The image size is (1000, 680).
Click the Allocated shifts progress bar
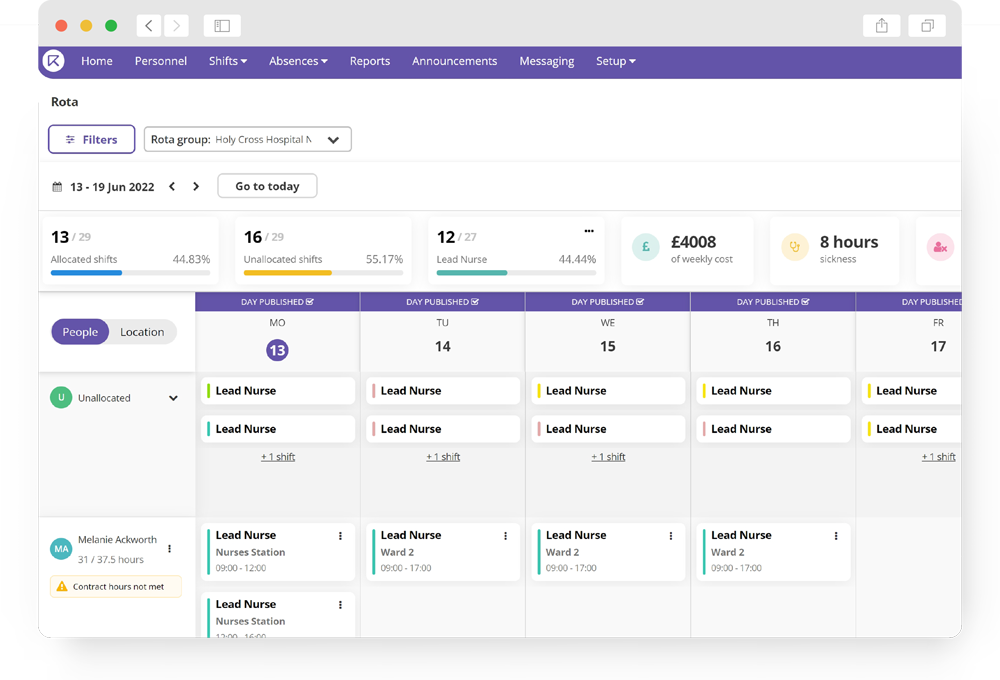[130, 272]
